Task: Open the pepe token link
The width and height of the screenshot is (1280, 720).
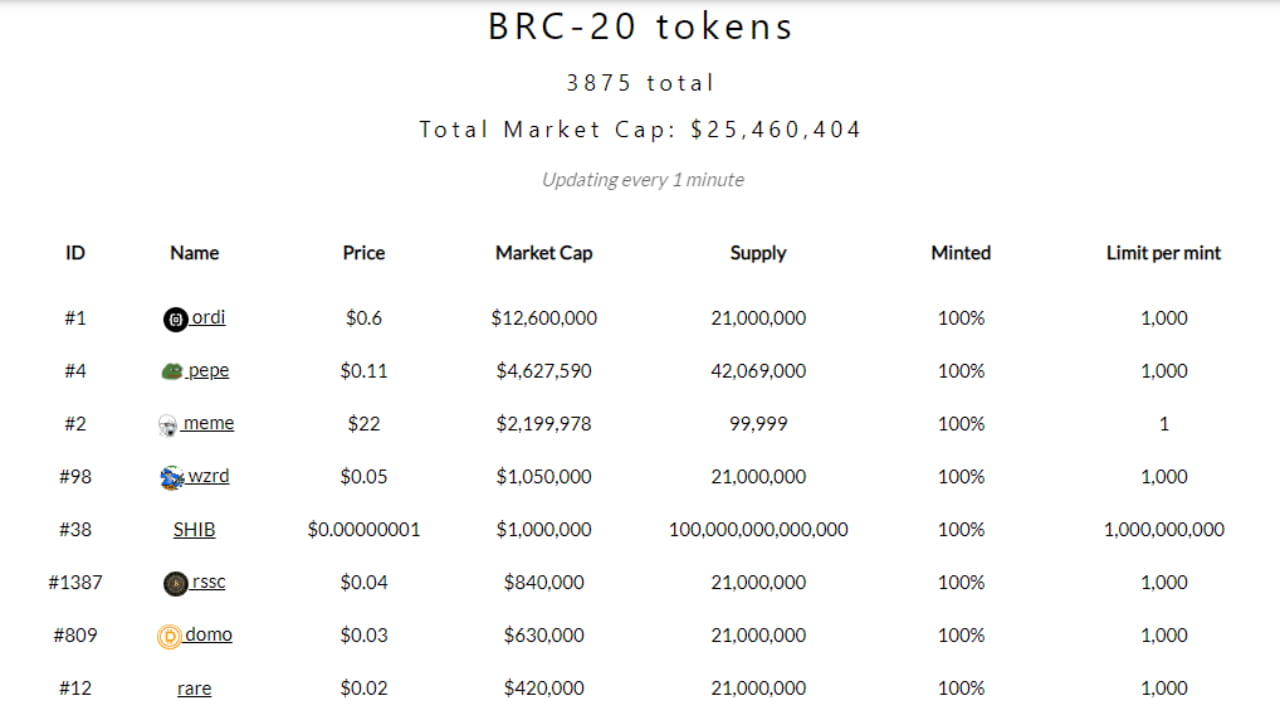Action: [x=208, y=370]
